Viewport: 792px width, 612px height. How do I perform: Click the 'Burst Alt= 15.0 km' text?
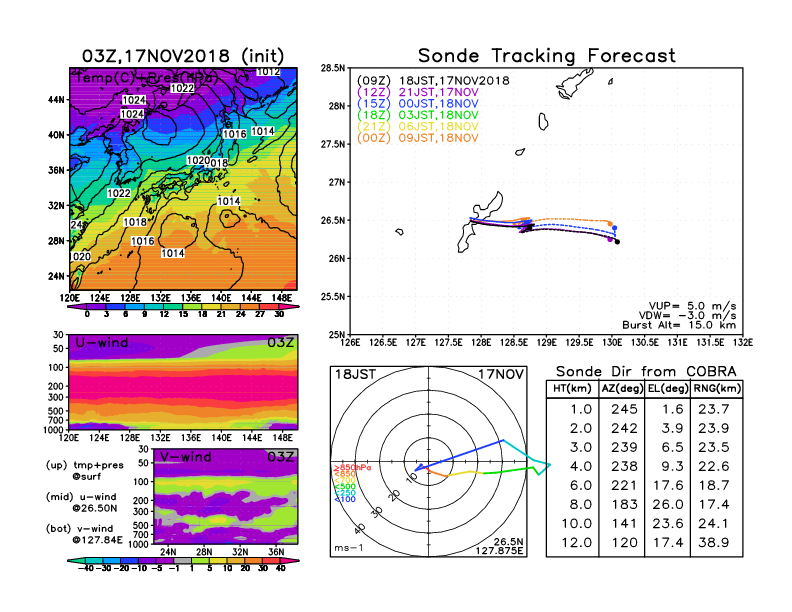click(679, 325)
